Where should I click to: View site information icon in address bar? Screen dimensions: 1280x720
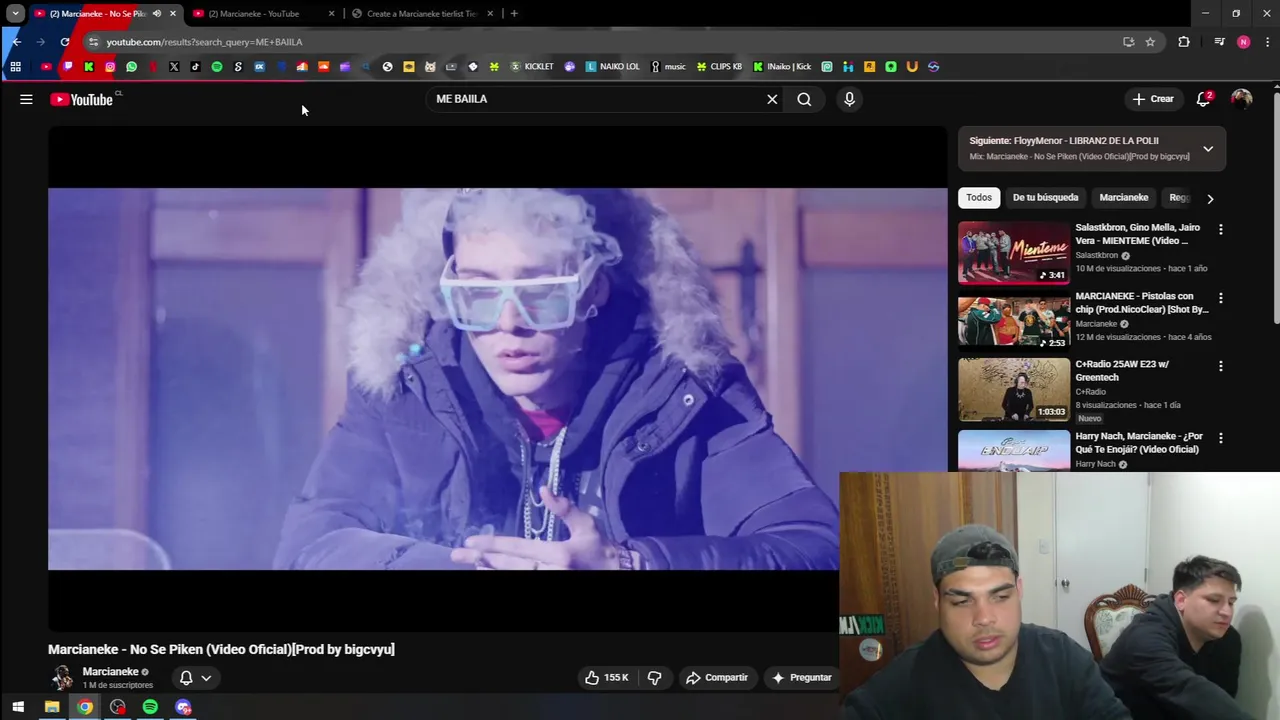coord(93,42)
